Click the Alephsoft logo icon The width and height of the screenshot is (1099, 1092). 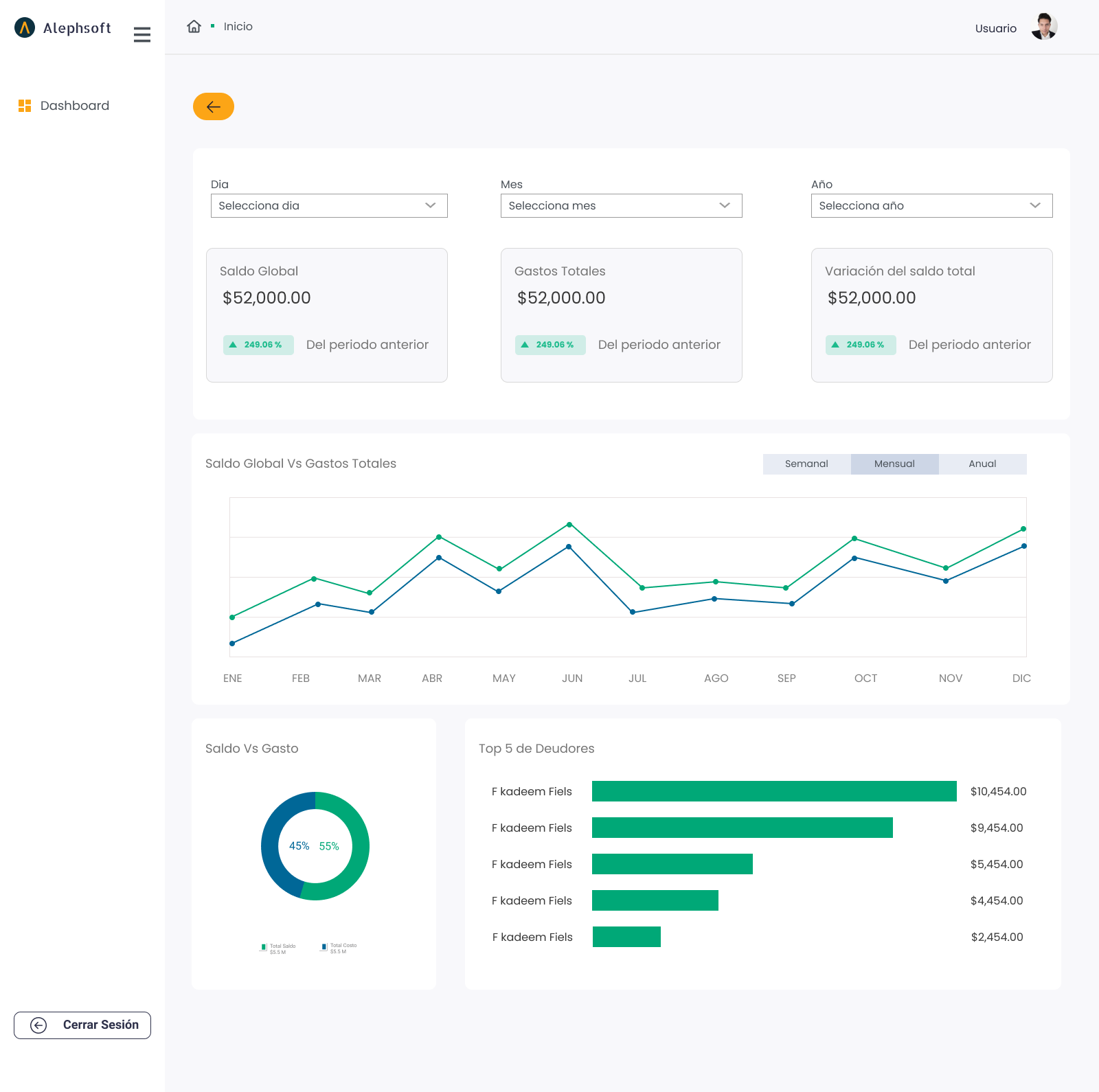click(25, 27)
